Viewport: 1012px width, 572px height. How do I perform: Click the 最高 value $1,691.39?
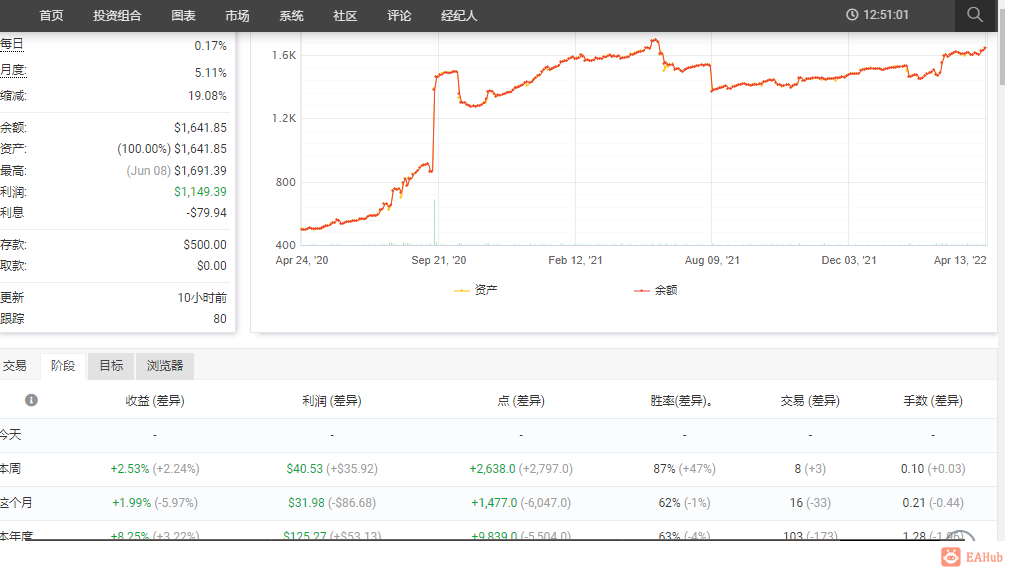pos(200,170)
